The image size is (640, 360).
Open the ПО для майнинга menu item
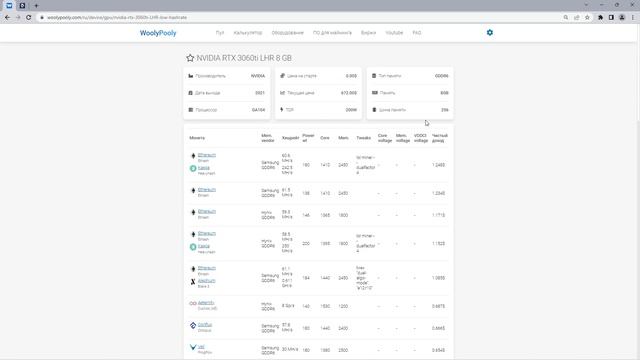(332, 33)
